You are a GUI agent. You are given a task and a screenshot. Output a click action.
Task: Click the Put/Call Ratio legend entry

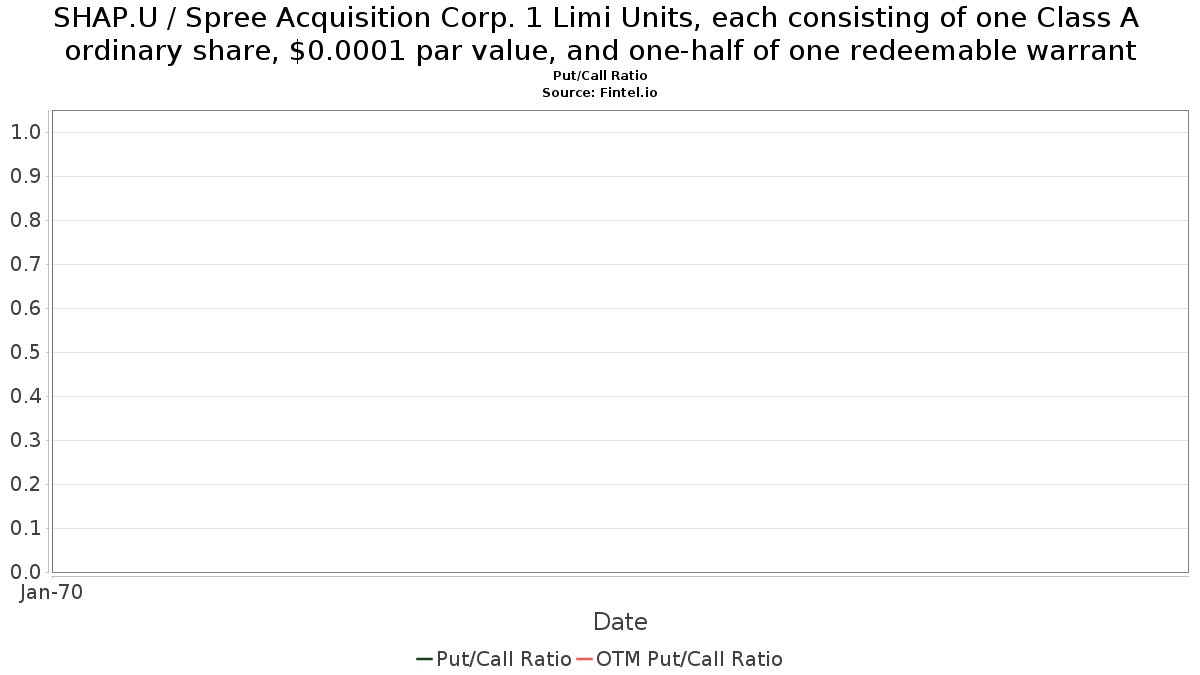point(494,659)
